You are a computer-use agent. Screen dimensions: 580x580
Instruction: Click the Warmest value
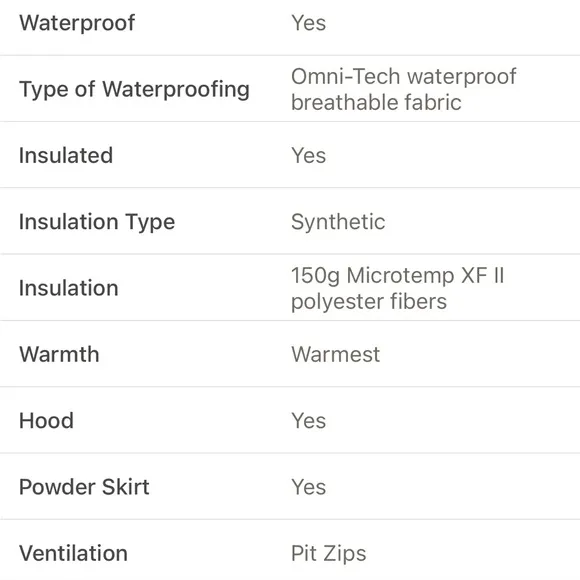tap(335, 354)
